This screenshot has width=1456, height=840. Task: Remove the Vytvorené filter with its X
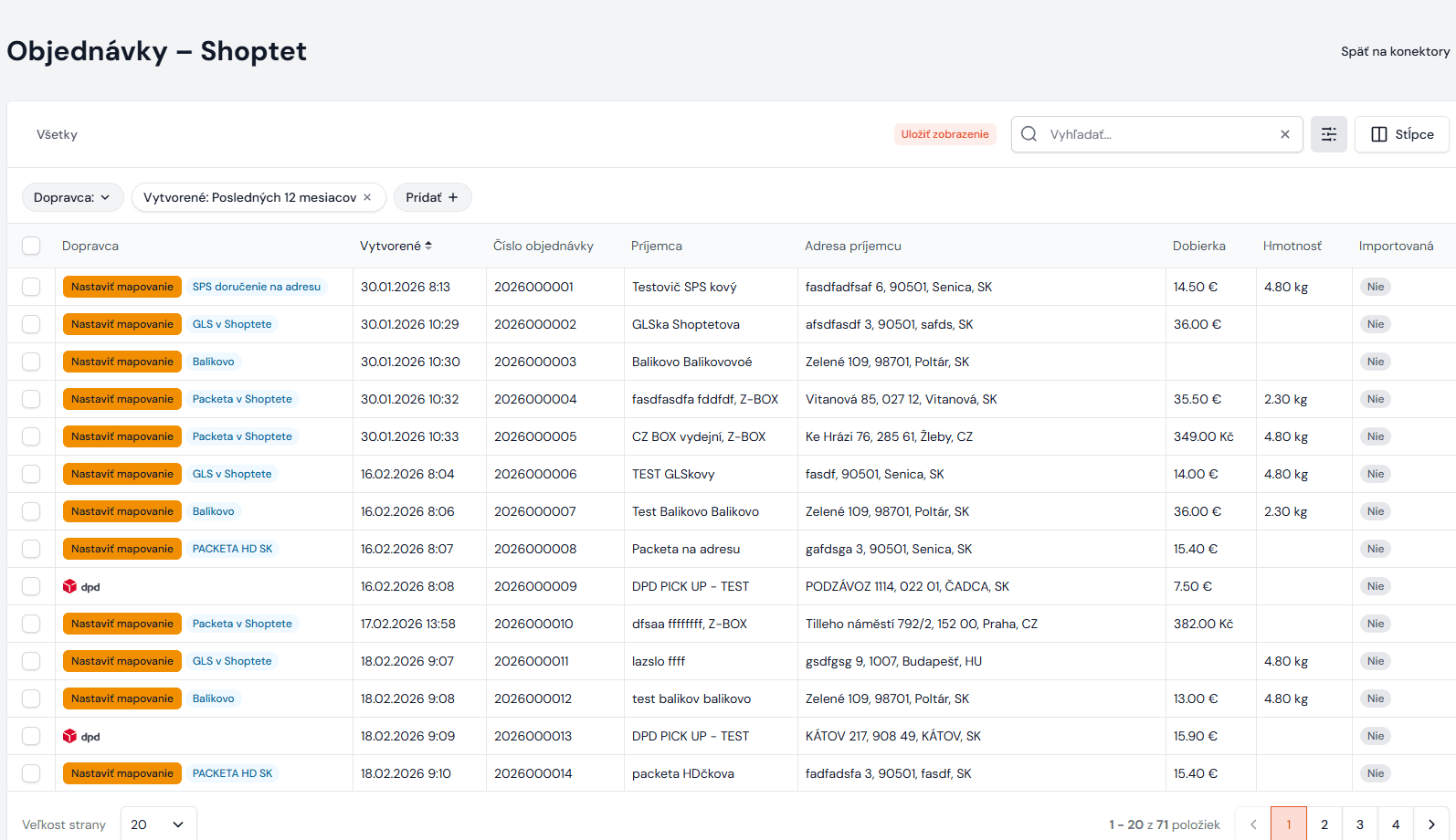(x=367, y=197)
